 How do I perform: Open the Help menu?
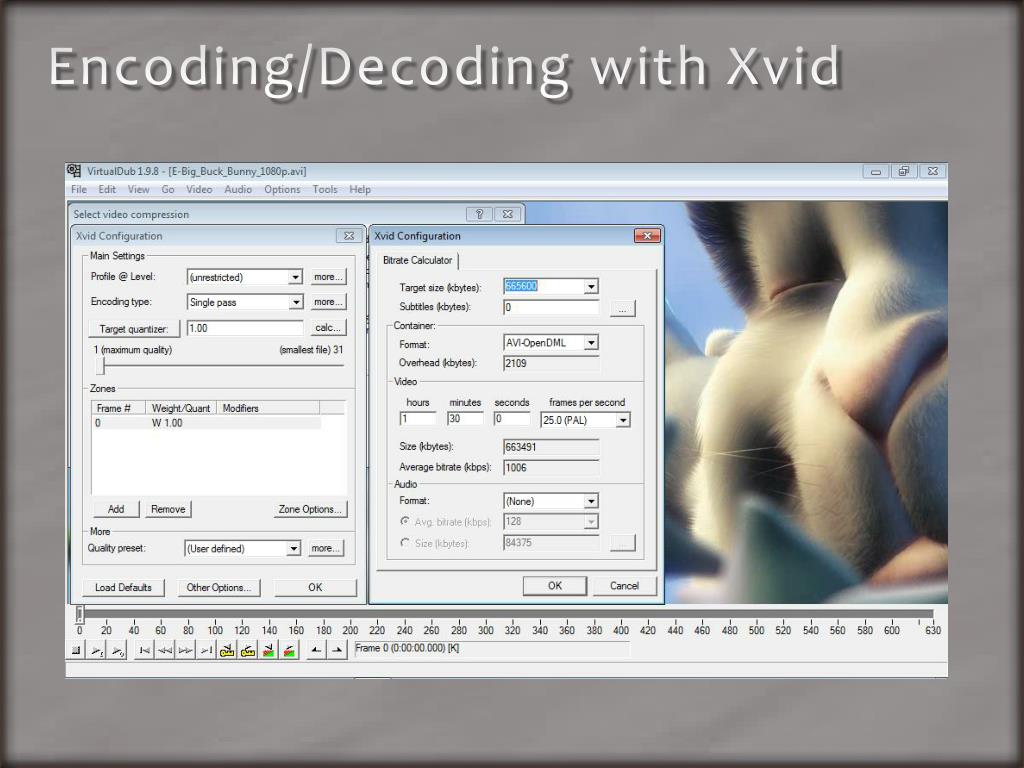[x=360, y=189]
